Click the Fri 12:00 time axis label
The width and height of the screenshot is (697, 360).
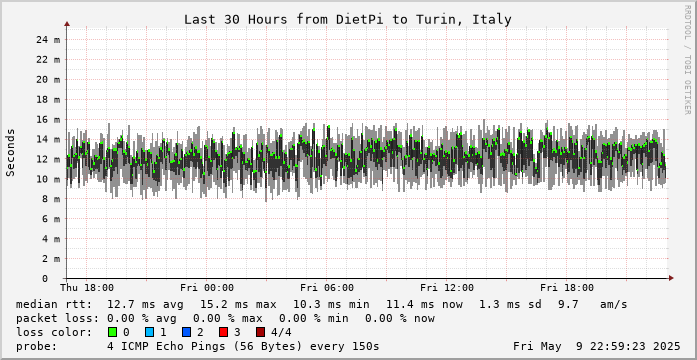[x=447, y=288]
